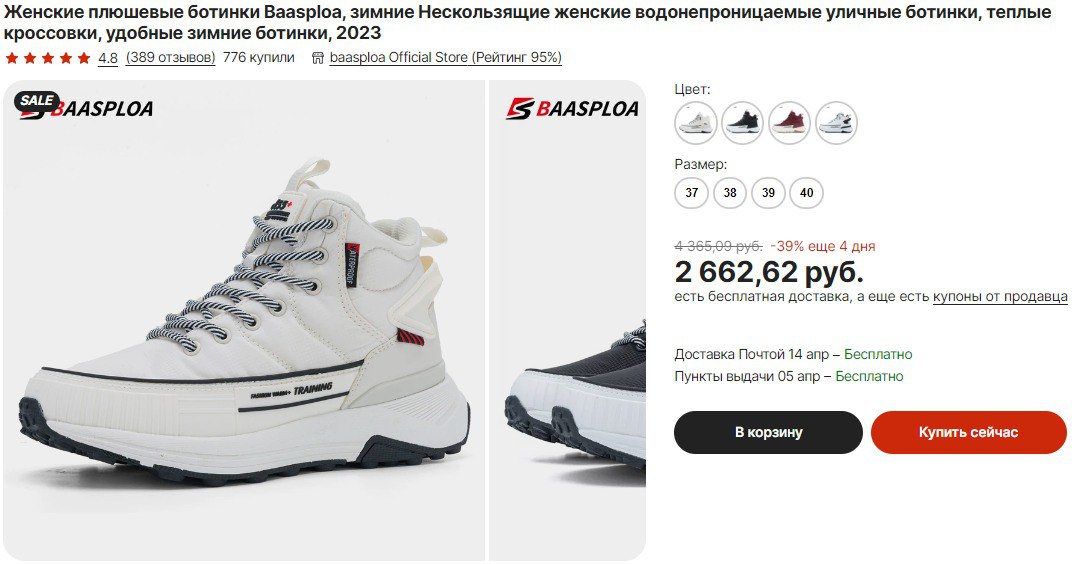Open the main white boot product image
Image resolution: width=1075 pixels, height=564 pixels.
(x=243, y=320)
